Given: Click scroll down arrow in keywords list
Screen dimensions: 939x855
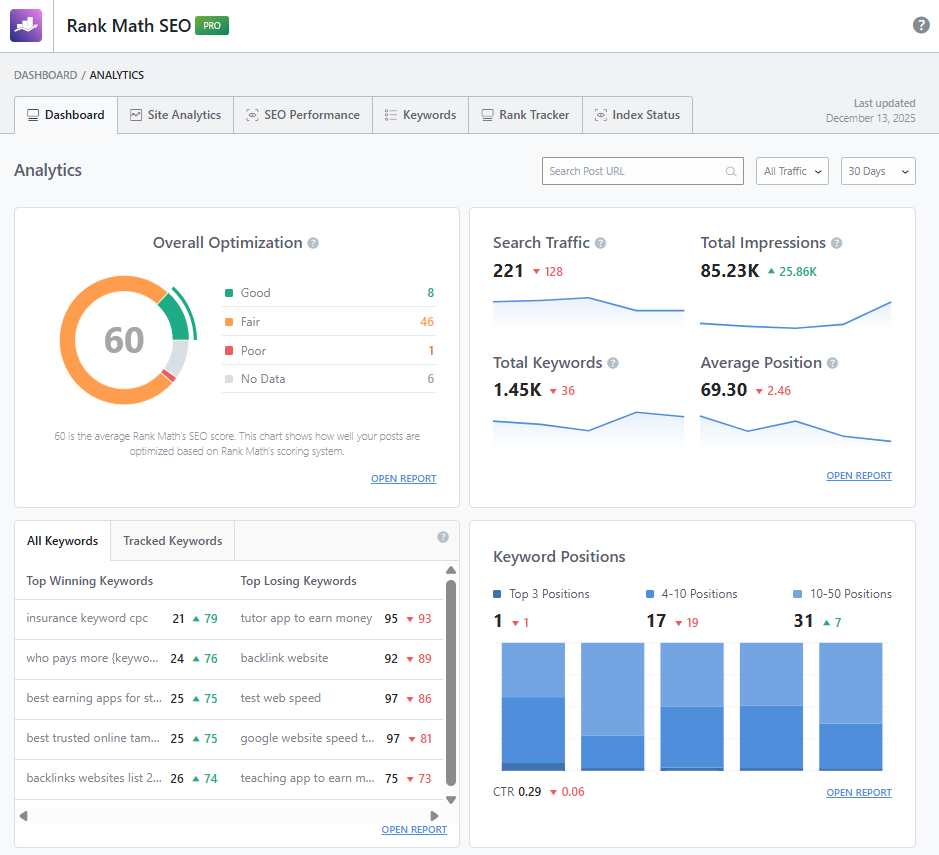Looking at the screenshot, I should (x=451, y=800).
